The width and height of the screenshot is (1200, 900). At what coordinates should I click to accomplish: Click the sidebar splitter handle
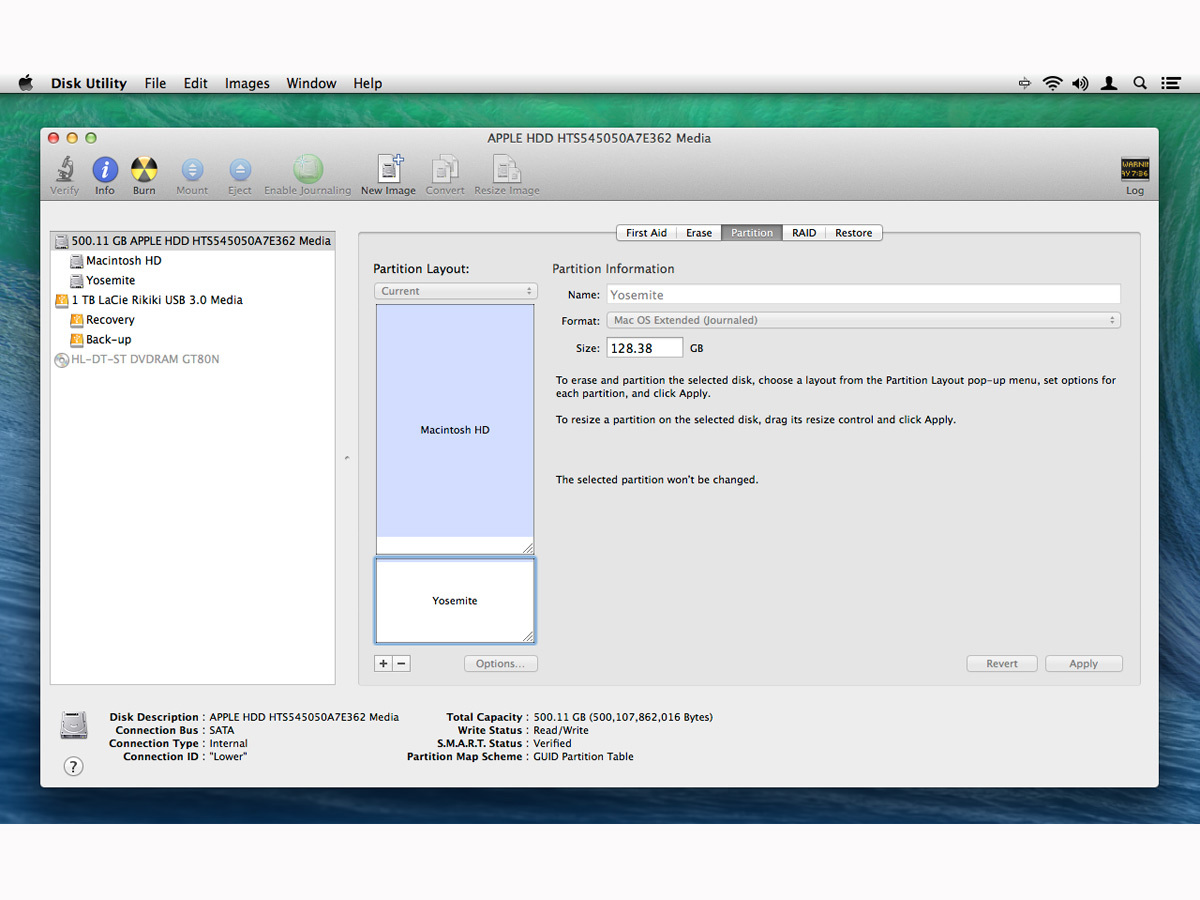[346, 458]
